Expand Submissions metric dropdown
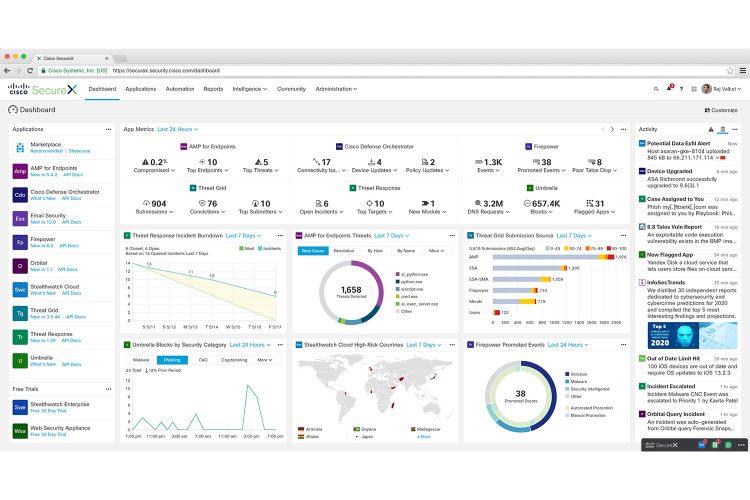 coord(154,211)
